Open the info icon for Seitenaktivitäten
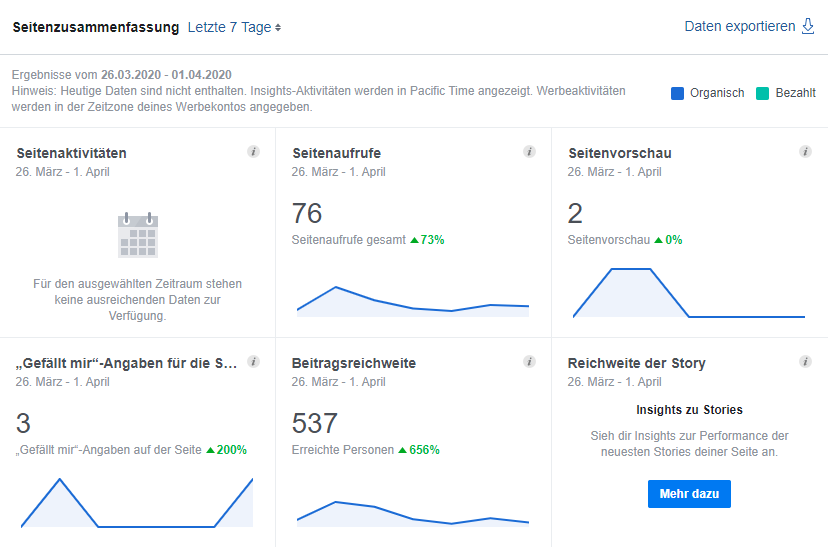This screenshot has height=547, width=828. tap(253, 152)
